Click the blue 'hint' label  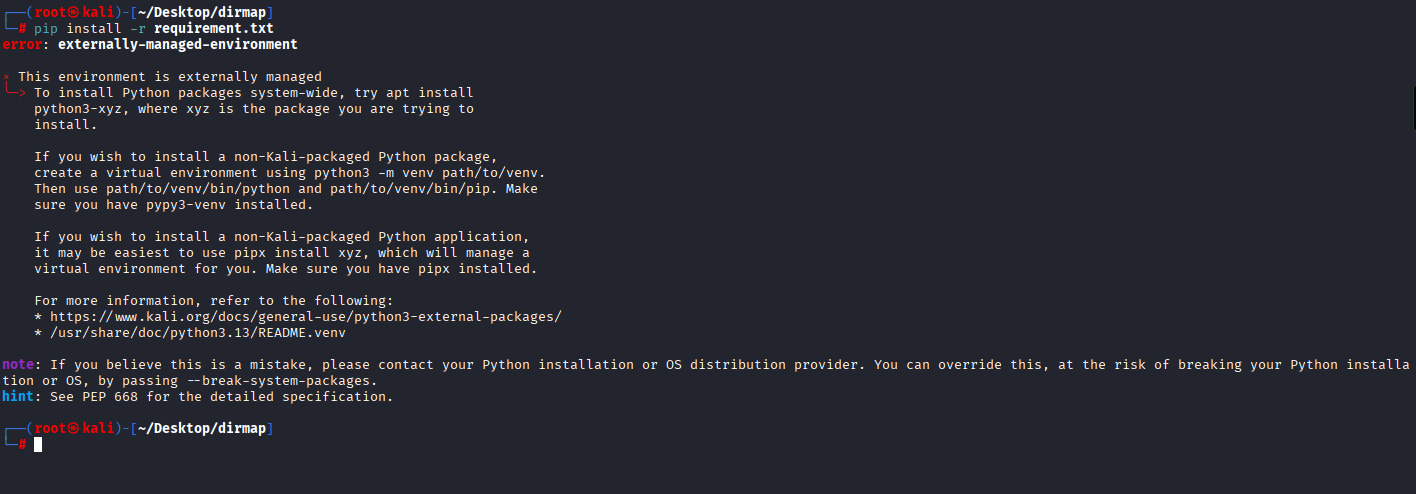coord(18,397)
